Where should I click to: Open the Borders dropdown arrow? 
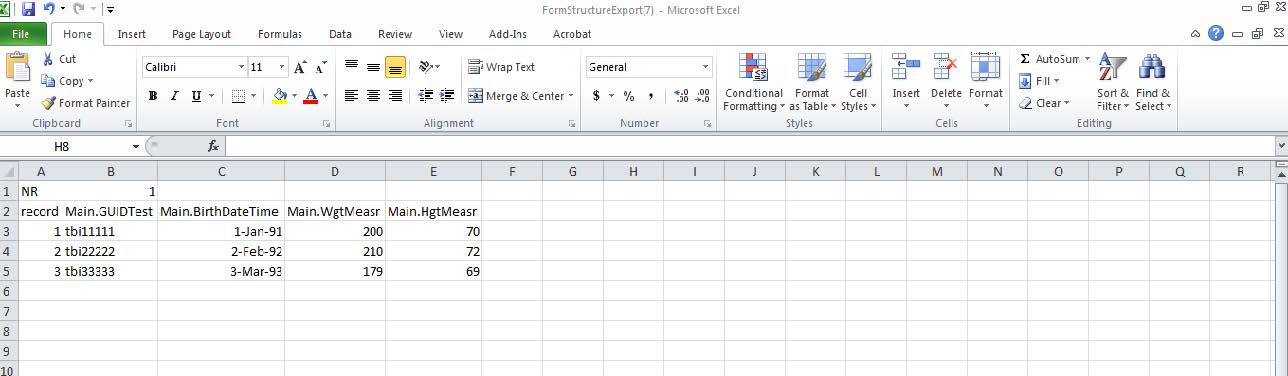click(x=254, y=96)
